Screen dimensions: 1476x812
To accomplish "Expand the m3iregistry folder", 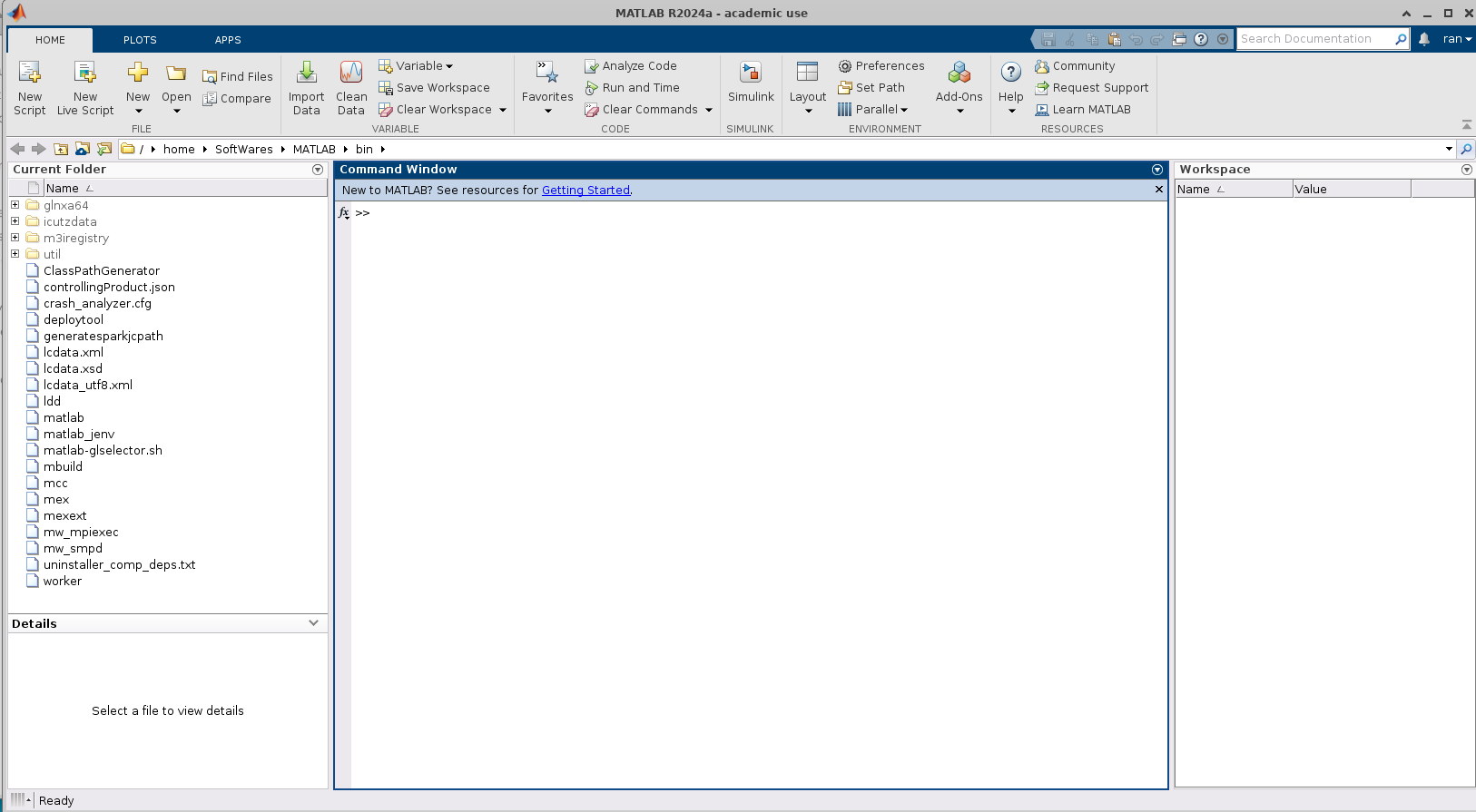I will [x=15, y=238].
